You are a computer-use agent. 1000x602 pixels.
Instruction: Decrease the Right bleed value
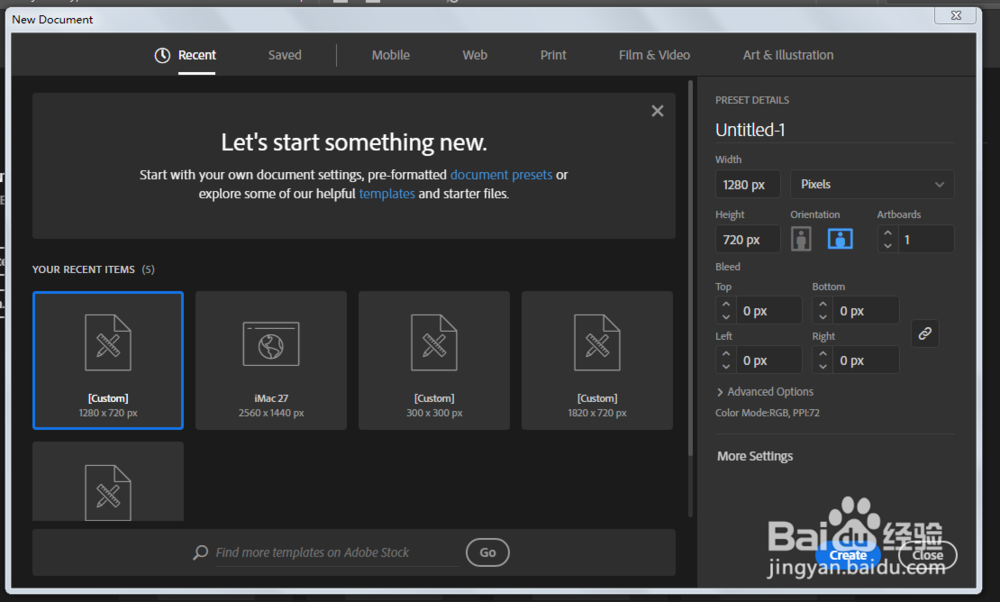click(823, 367)
